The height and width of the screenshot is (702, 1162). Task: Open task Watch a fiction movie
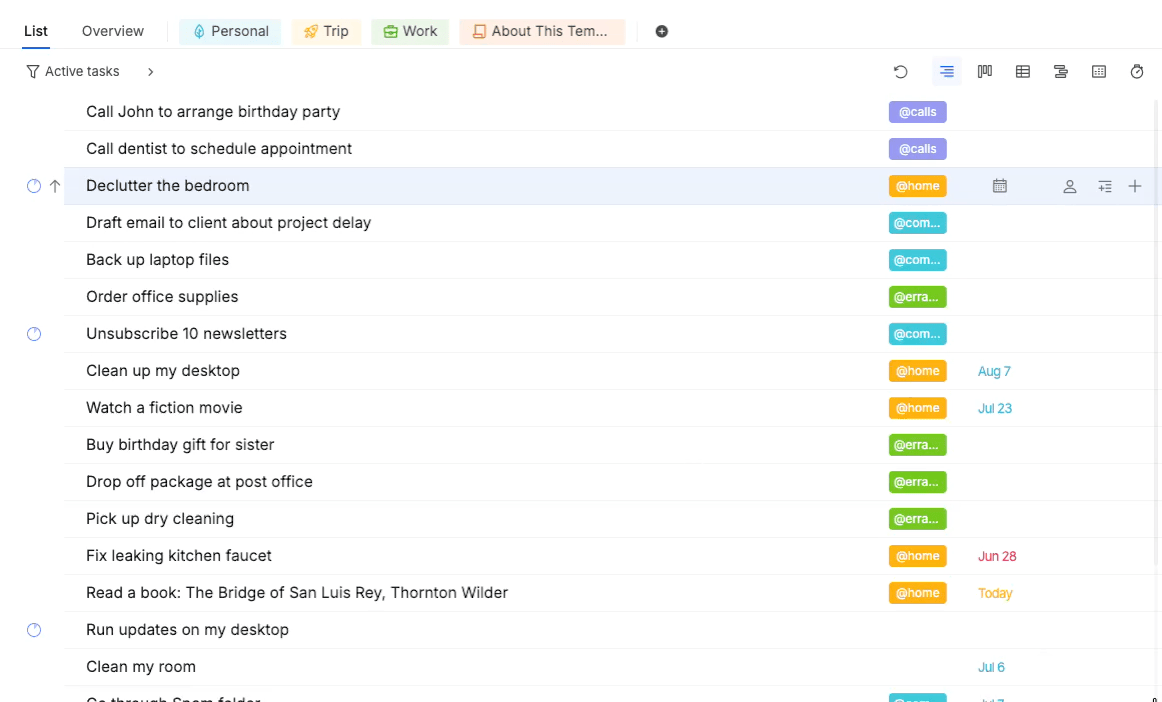164,408
